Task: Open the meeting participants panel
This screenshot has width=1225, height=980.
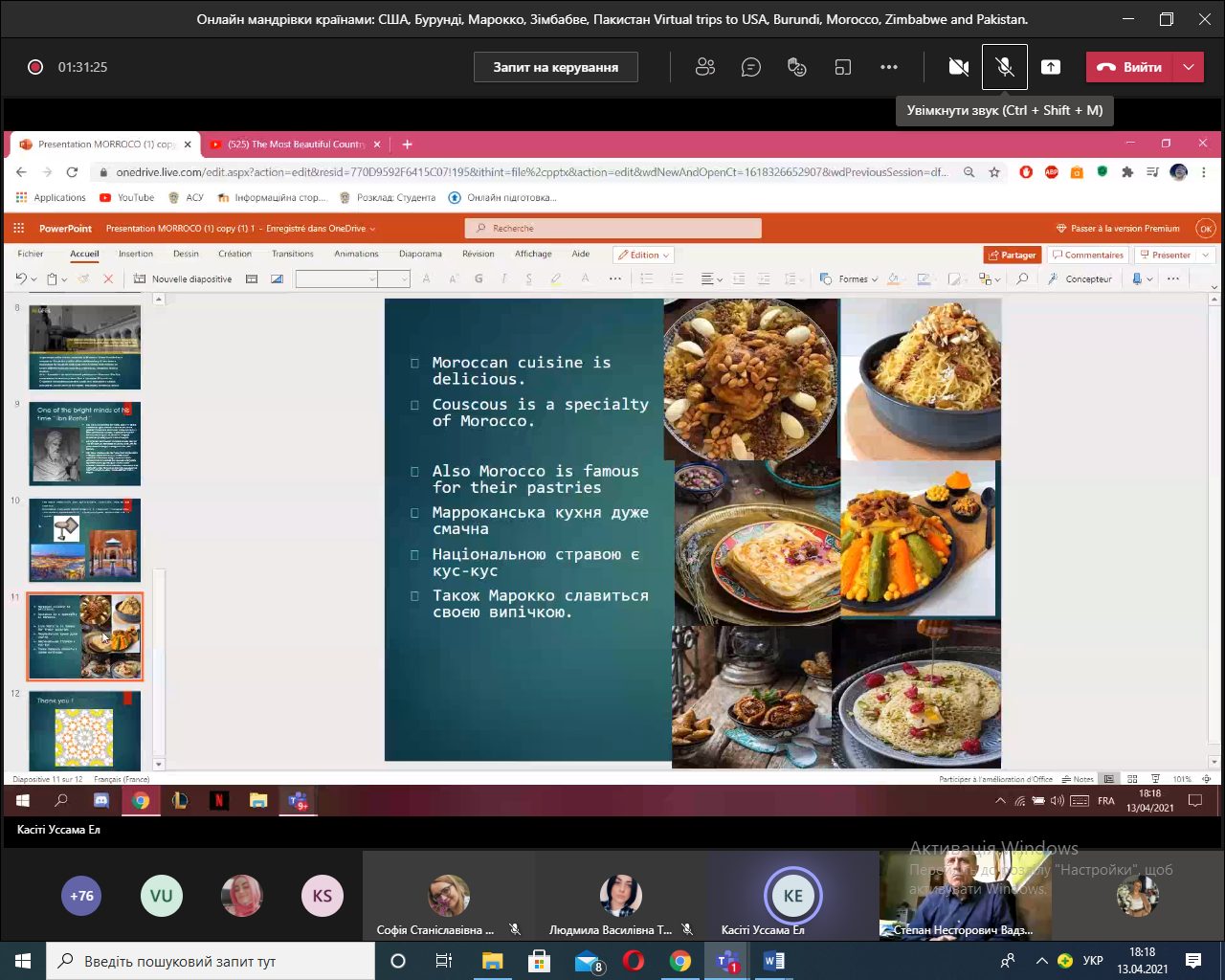Action: pos(705,67)
